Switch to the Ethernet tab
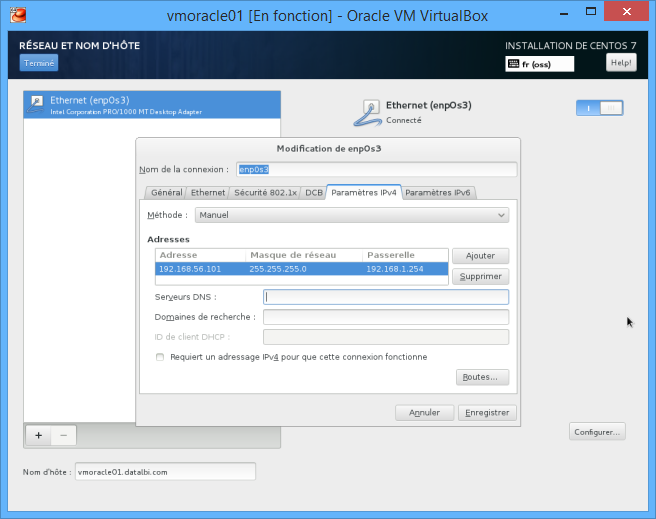656x519 pixels. tap(208, 192)
